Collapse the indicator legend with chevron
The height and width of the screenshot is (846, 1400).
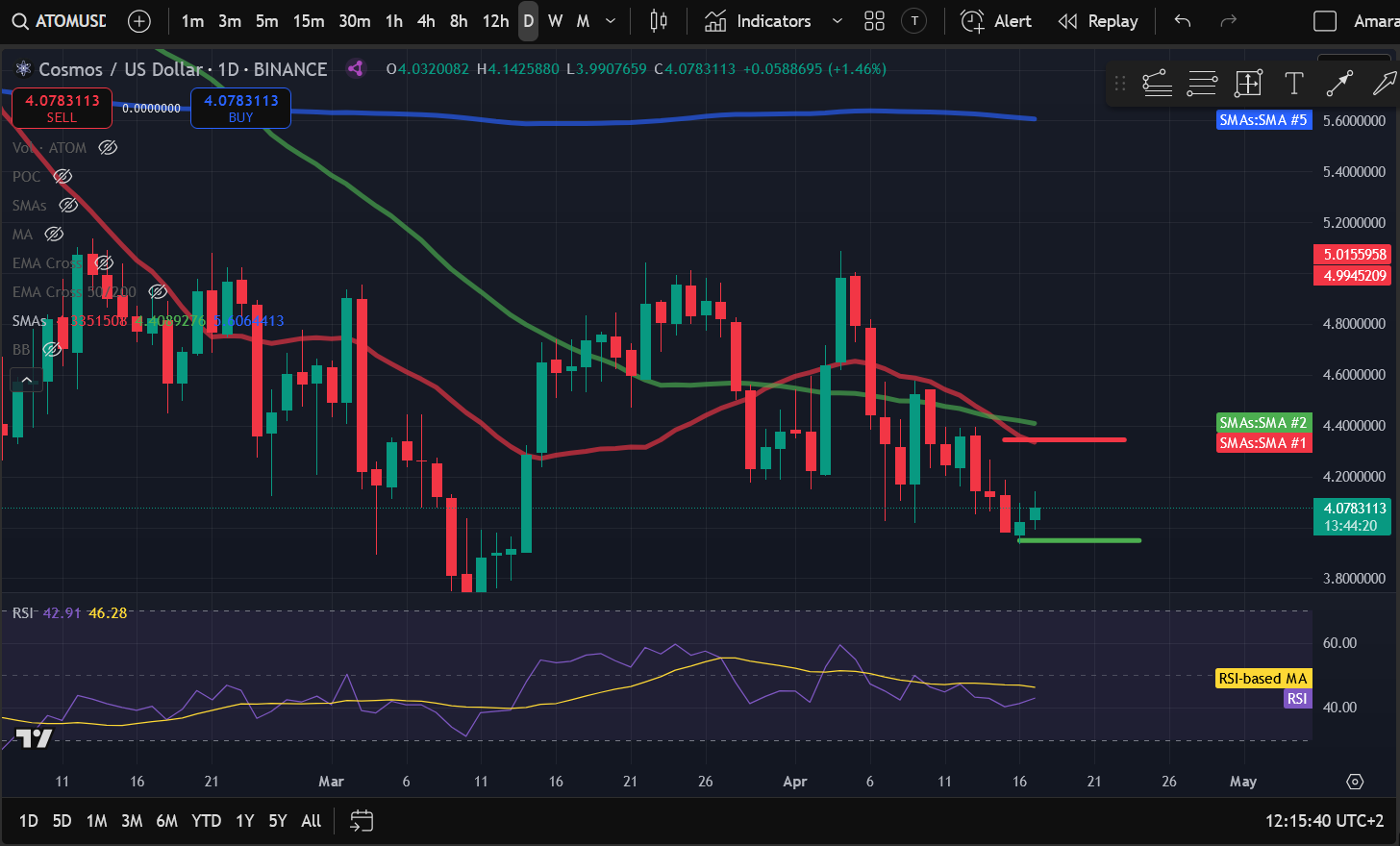[27, 381]
